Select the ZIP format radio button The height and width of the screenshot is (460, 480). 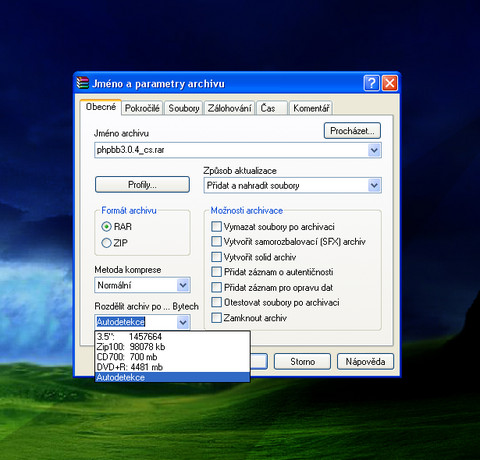106,243
